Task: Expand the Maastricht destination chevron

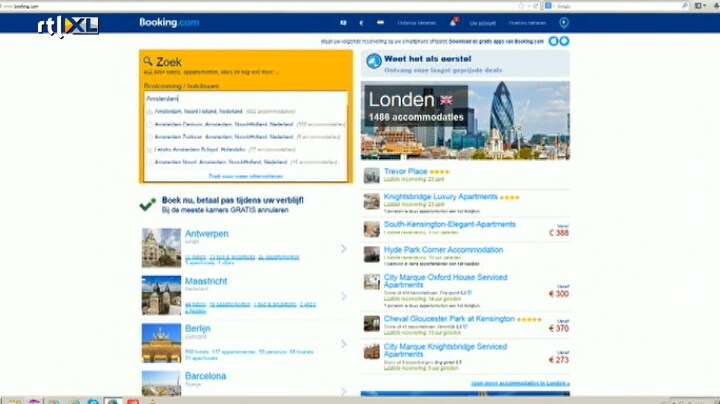Action: 343,296
